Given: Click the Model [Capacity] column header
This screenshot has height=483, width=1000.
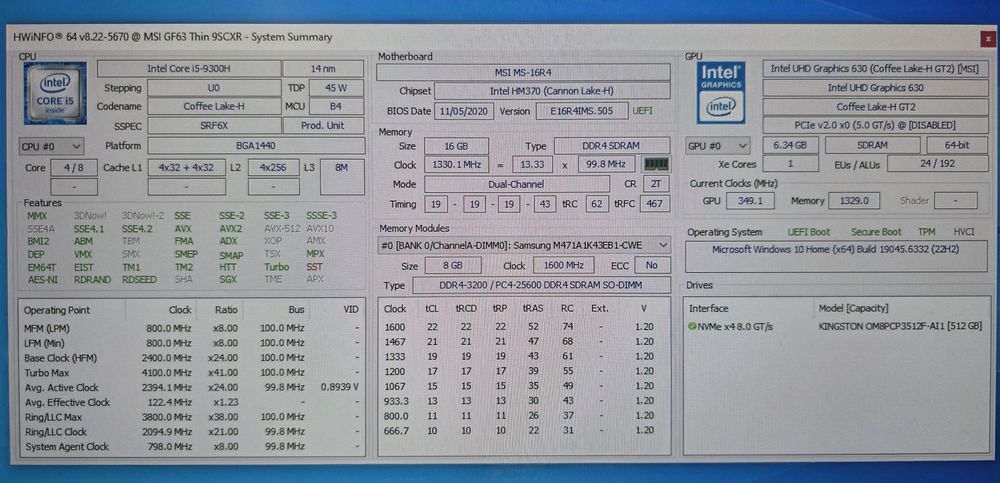Looking at the screenshot, I should click(x=853, y=309).
